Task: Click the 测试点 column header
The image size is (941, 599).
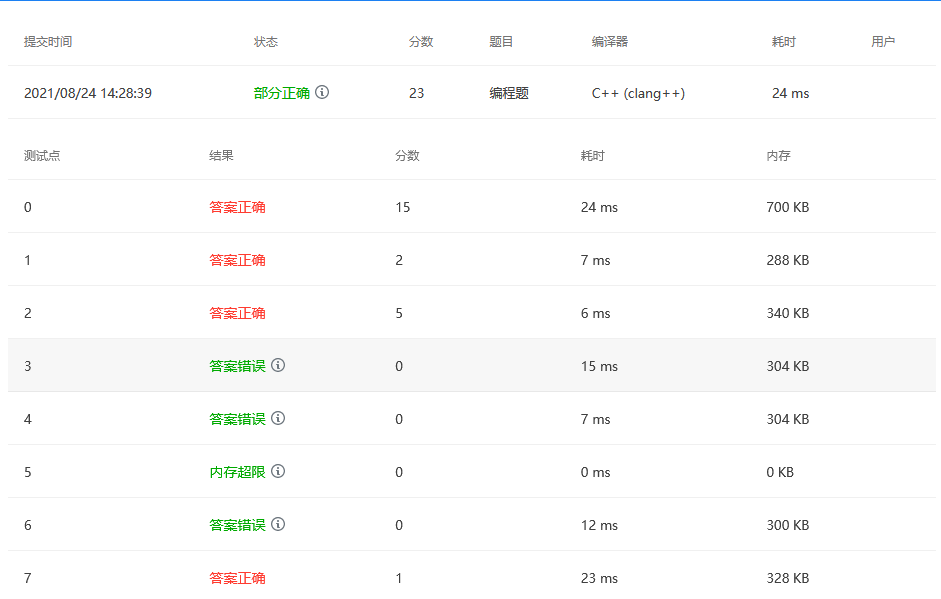Action: tap(42, 155)
